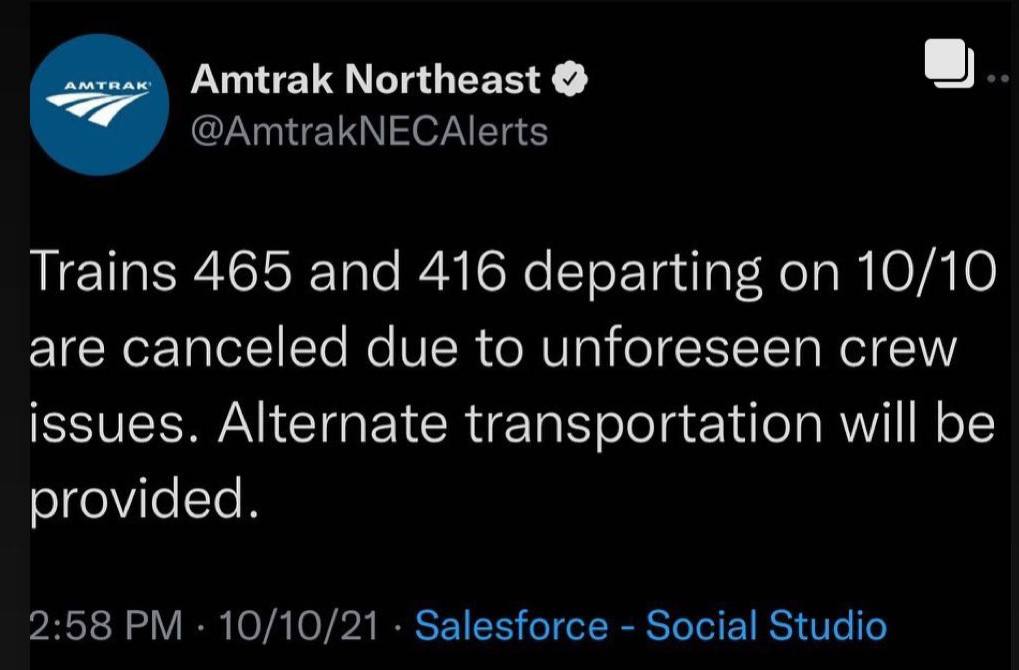1019x670 pixels.
Task: Click train number 465 in tweet
Action: tap(242, 271)
